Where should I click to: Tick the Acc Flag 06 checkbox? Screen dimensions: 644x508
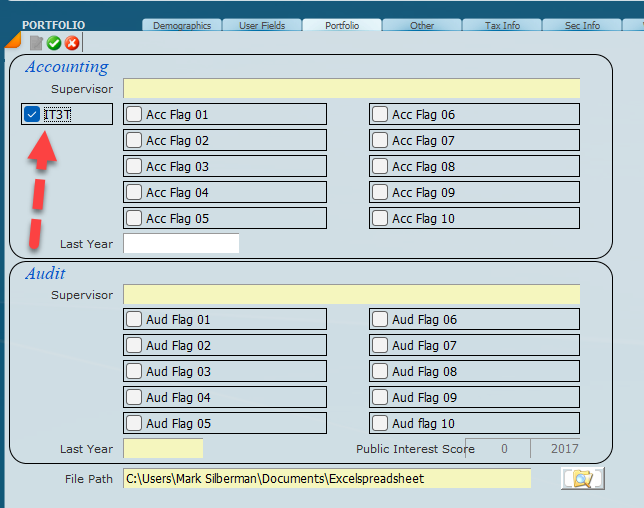380,115
